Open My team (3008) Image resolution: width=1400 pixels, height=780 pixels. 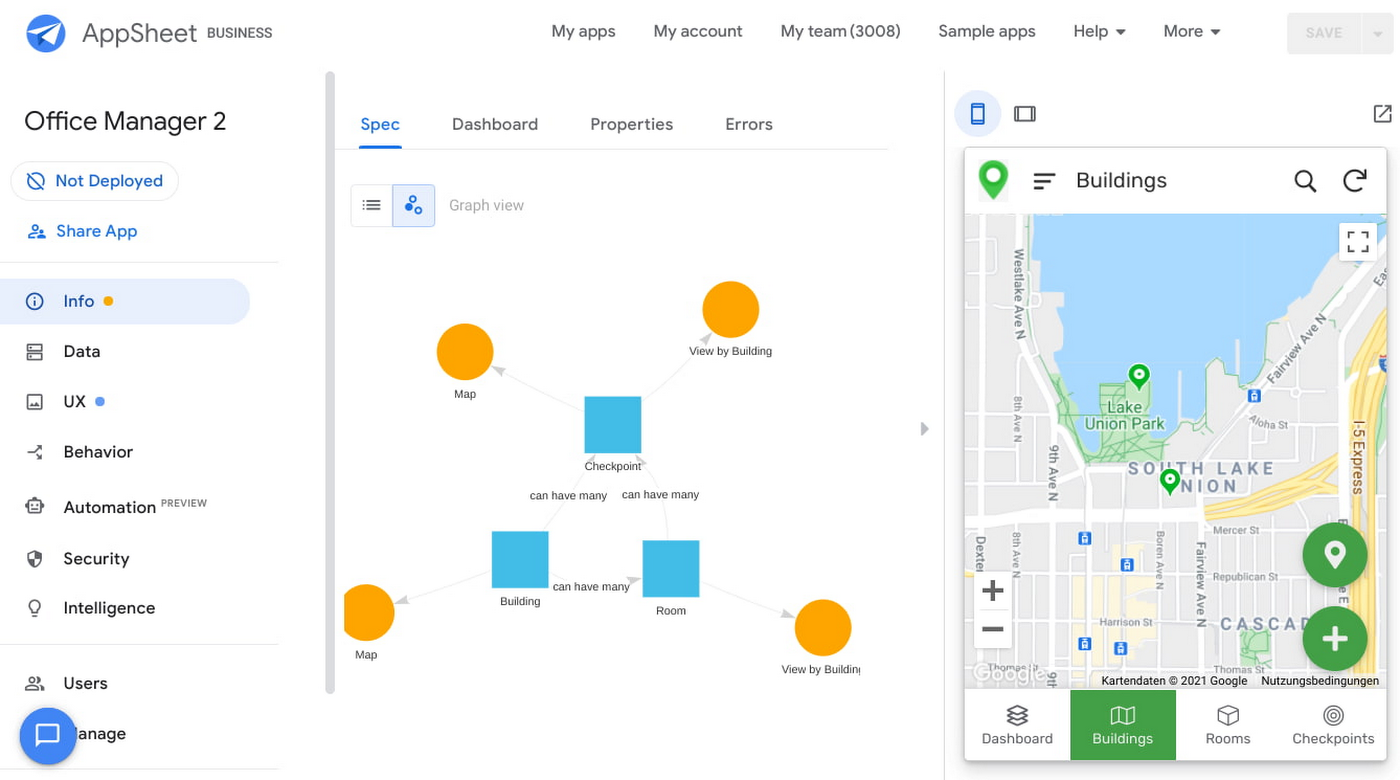[x=840, y=31]
